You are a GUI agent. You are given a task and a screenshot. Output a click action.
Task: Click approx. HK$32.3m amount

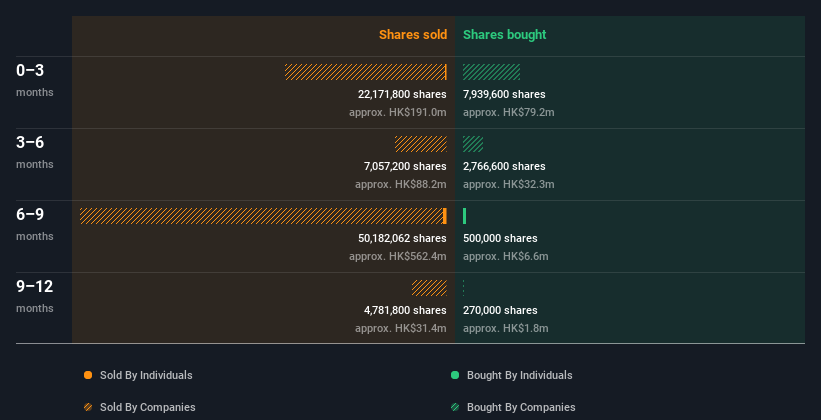[x=508, y=184]
